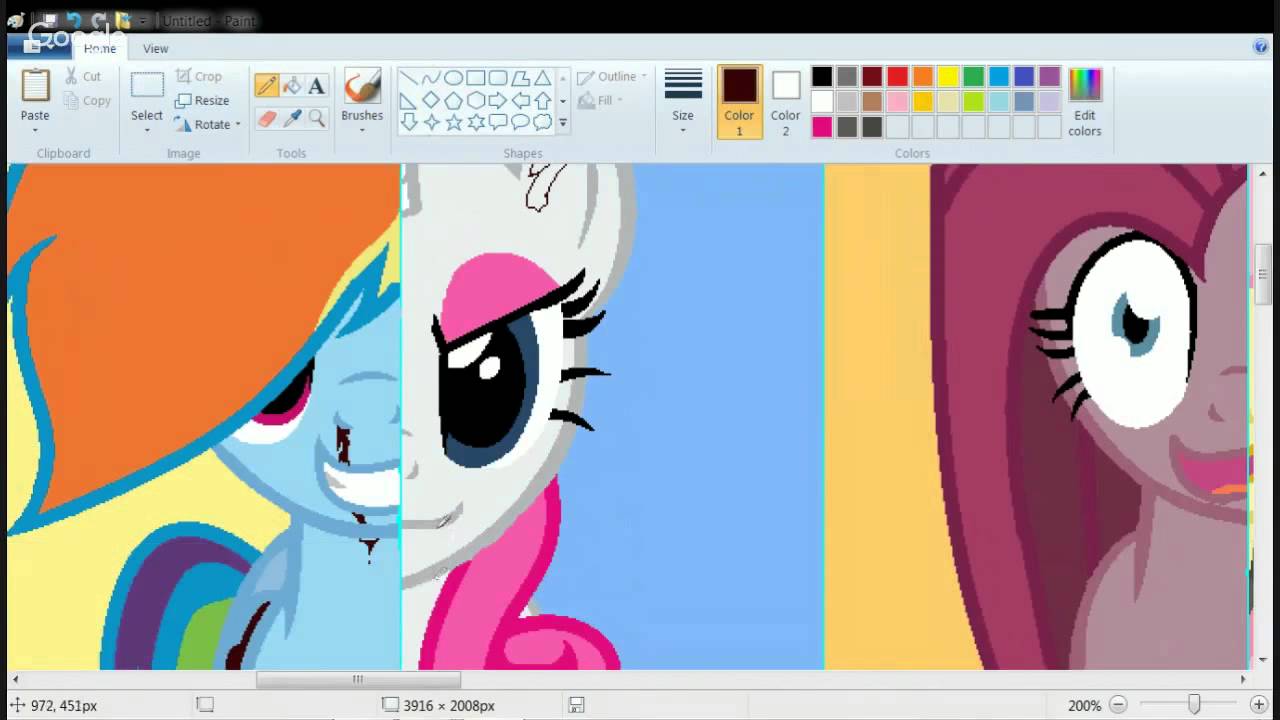Click the Undo arrow in title bar

coord(74,20)
